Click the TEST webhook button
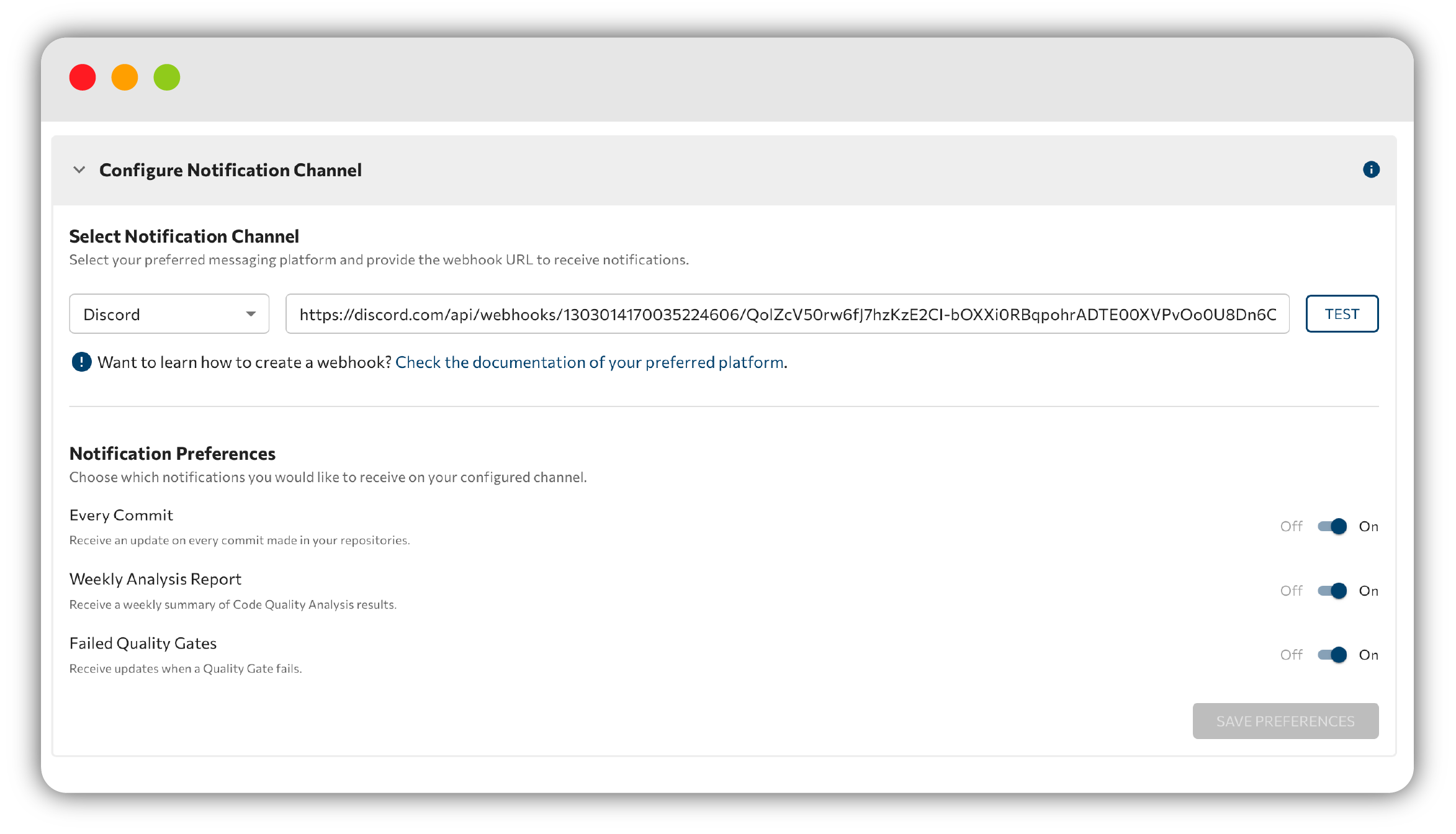The height and width of the screenshot is (834, 1456). (1342, 314)
